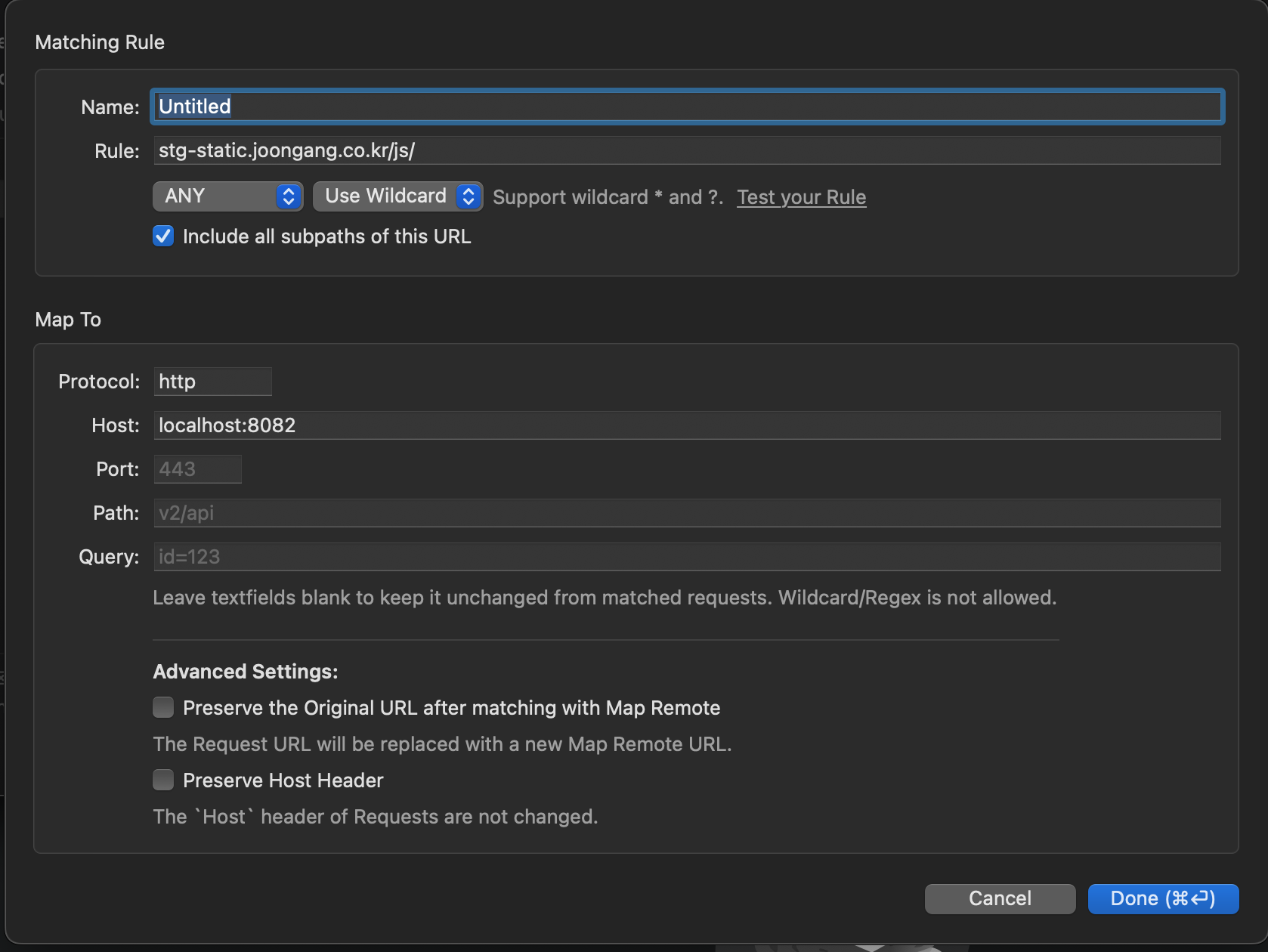Image resolution: width=1268 pixels, height=952 pixels.
Task: Enable Preserve Host Header checkbox
Action: click(163, 780)
